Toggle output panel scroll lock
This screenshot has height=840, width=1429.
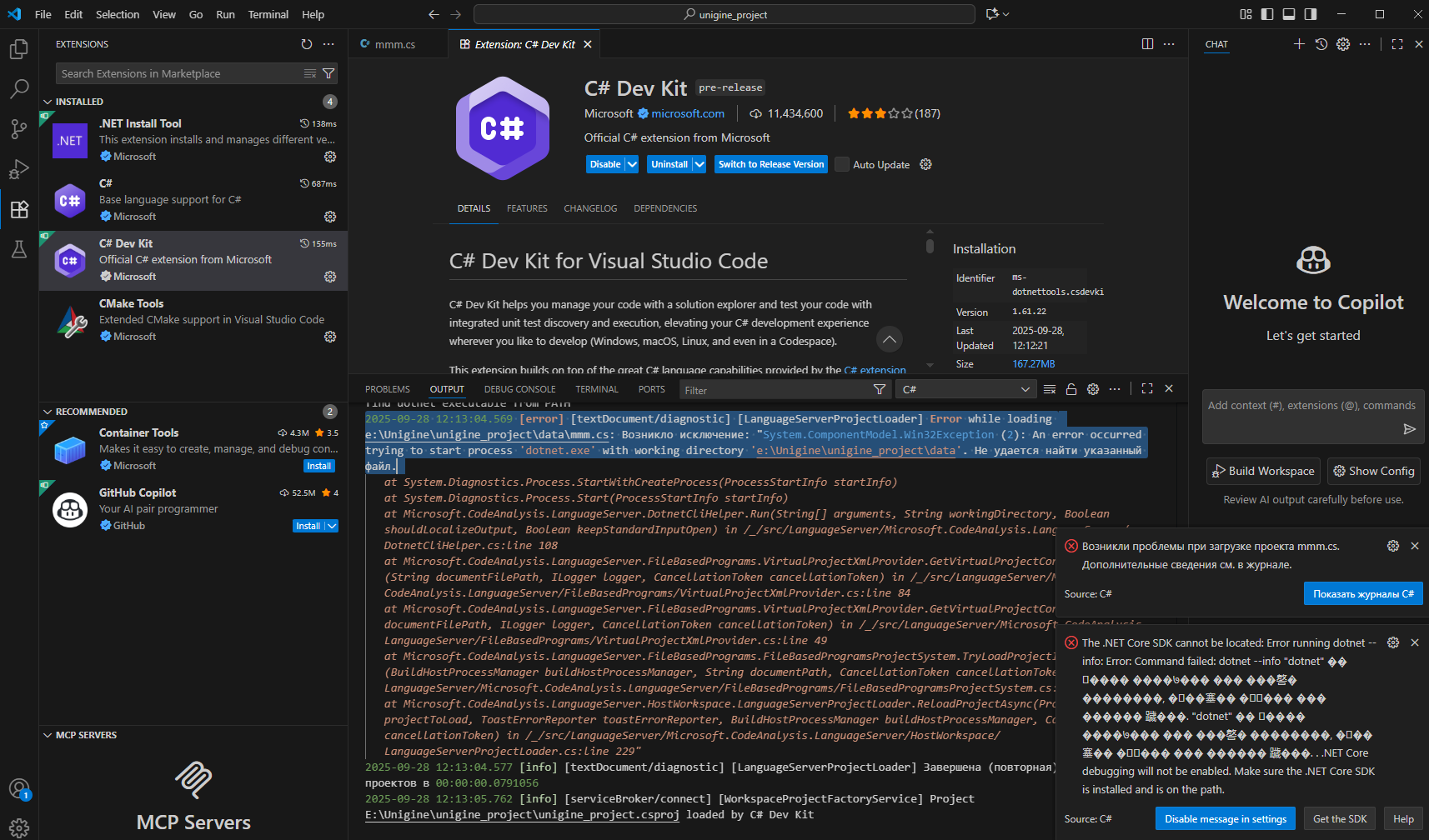point(1071,389)
